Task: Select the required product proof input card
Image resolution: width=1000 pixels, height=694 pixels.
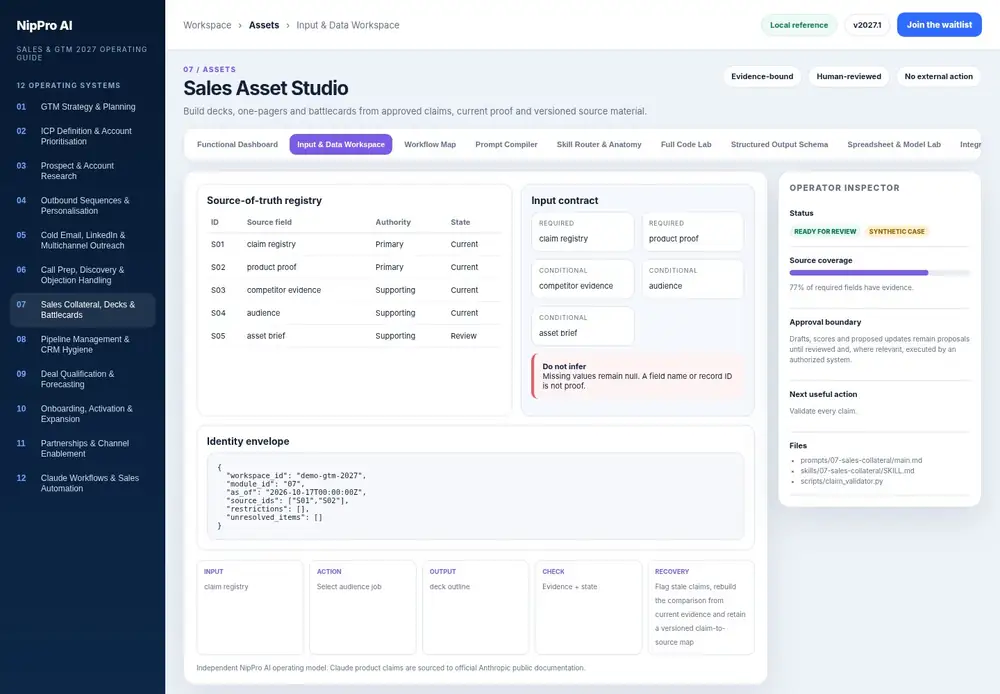Action: [x=693, y=232]
